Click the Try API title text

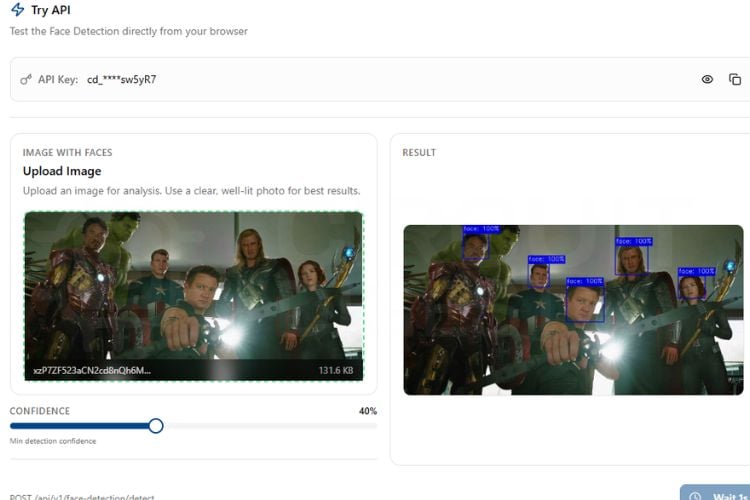pos(51,10)
